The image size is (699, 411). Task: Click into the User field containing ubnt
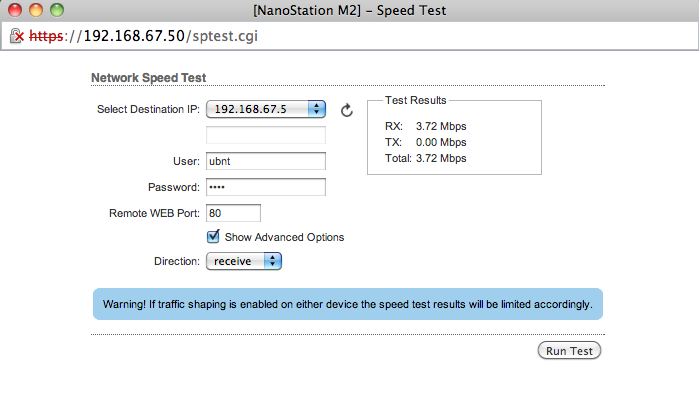[x=266, y=161]
